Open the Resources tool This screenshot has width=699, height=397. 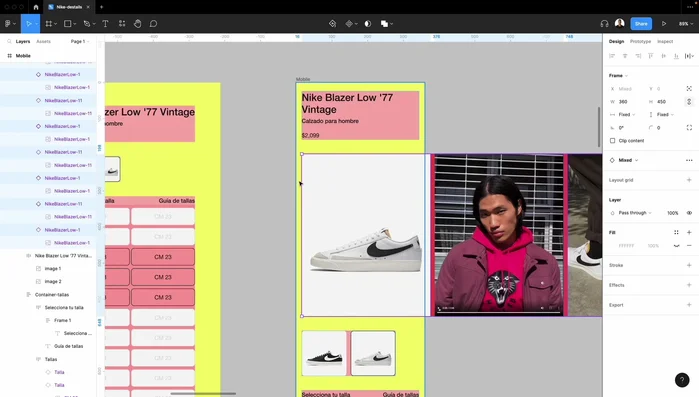(x=122, y=24)
